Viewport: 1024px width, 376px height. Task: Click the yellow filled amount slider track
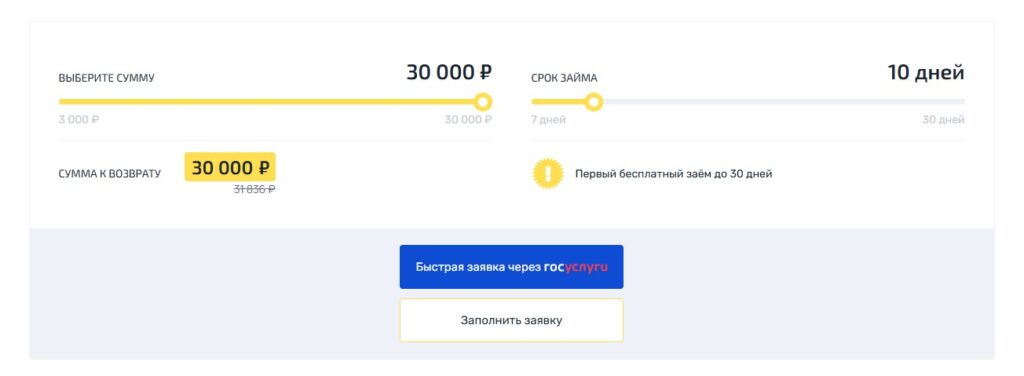tap(266, 102)
